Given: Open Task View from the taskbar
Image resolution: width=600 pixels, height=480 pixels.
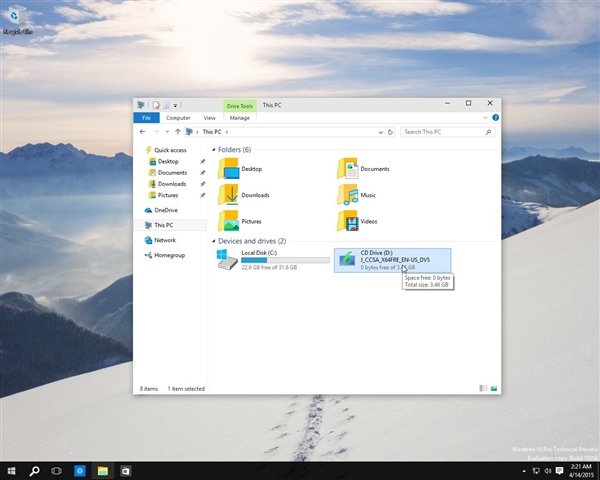Looking at the screenshot, I should pos(57,470).
